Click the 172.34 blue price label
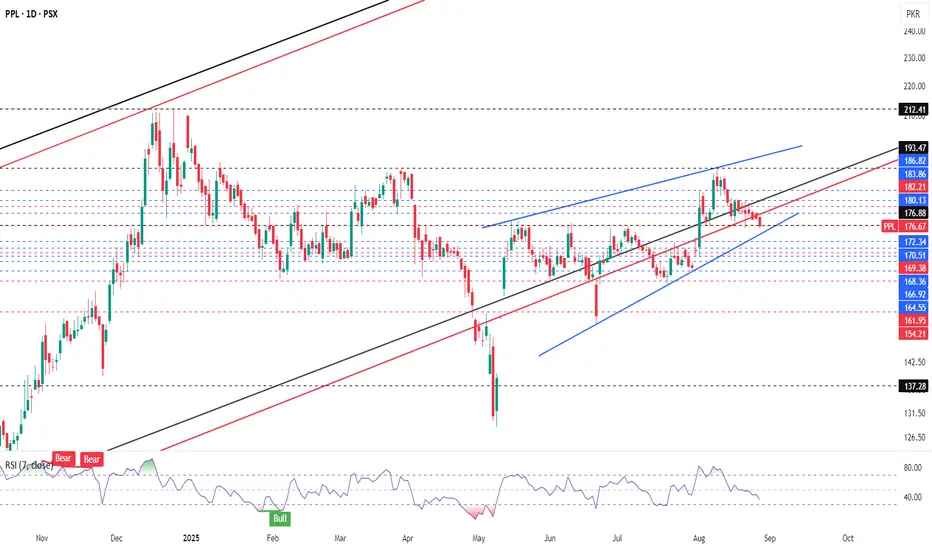This screenshot has width=932, height=550. [914, 241]
